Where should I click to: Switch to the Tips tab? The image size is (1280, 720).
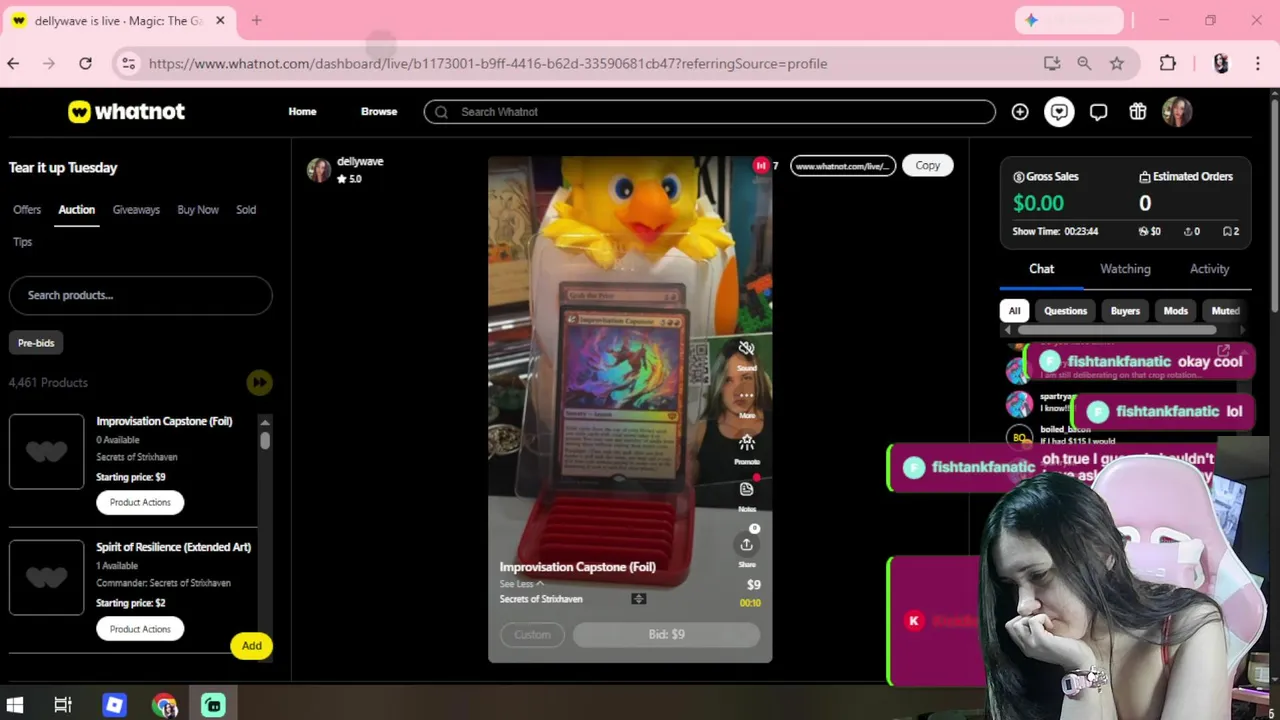(x=22, y=242)
